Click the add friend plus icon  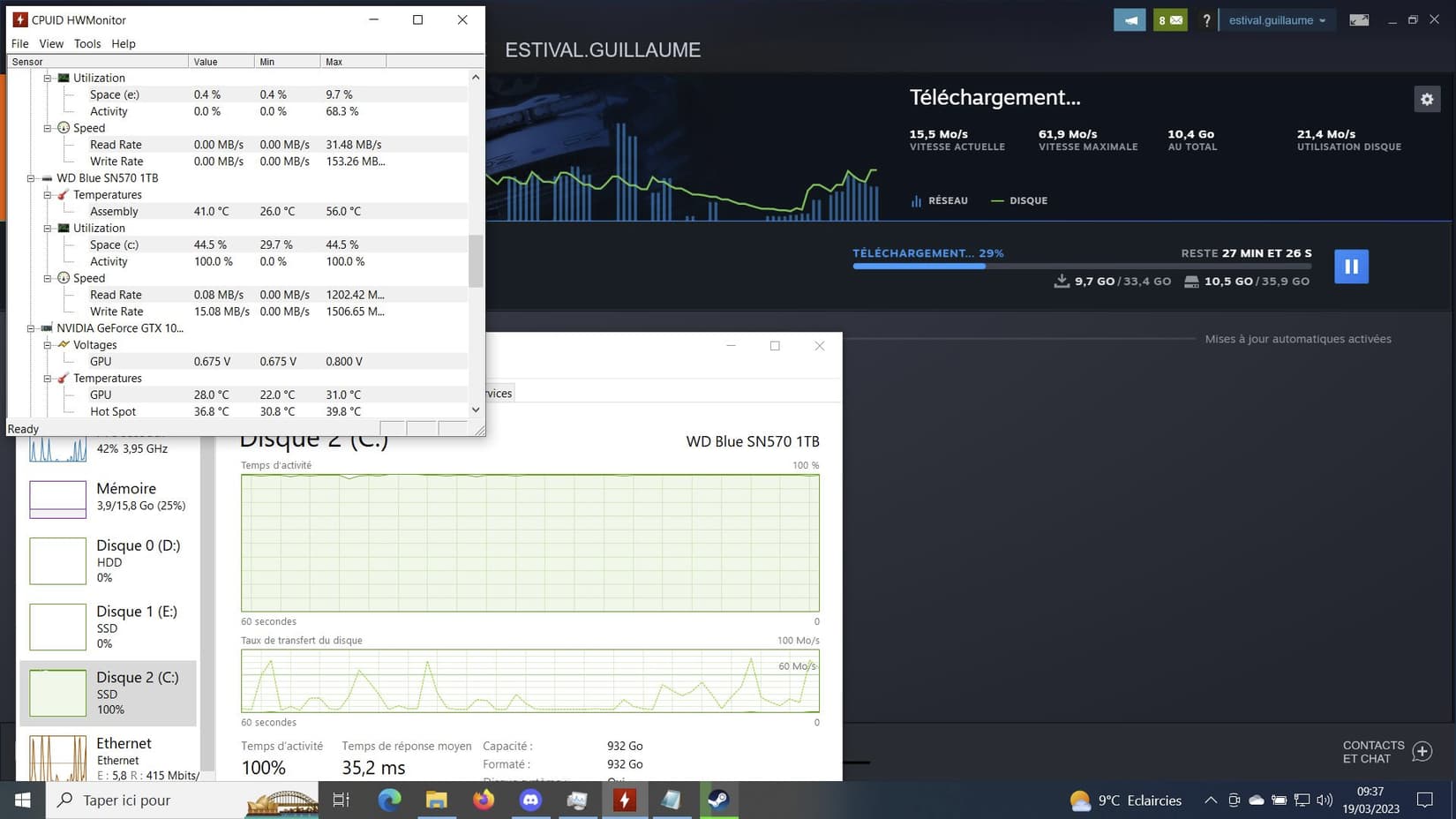click(x=1422, y=751)
